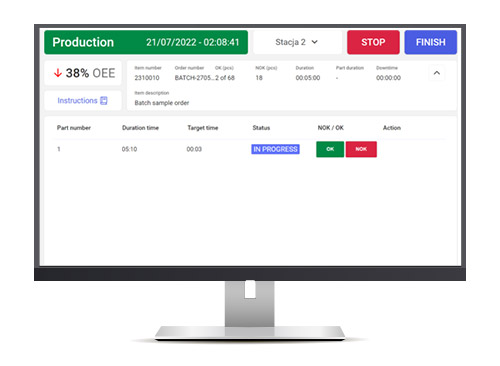Mark part 1 as NOK

pyautogui.click(x=361, y=149)
